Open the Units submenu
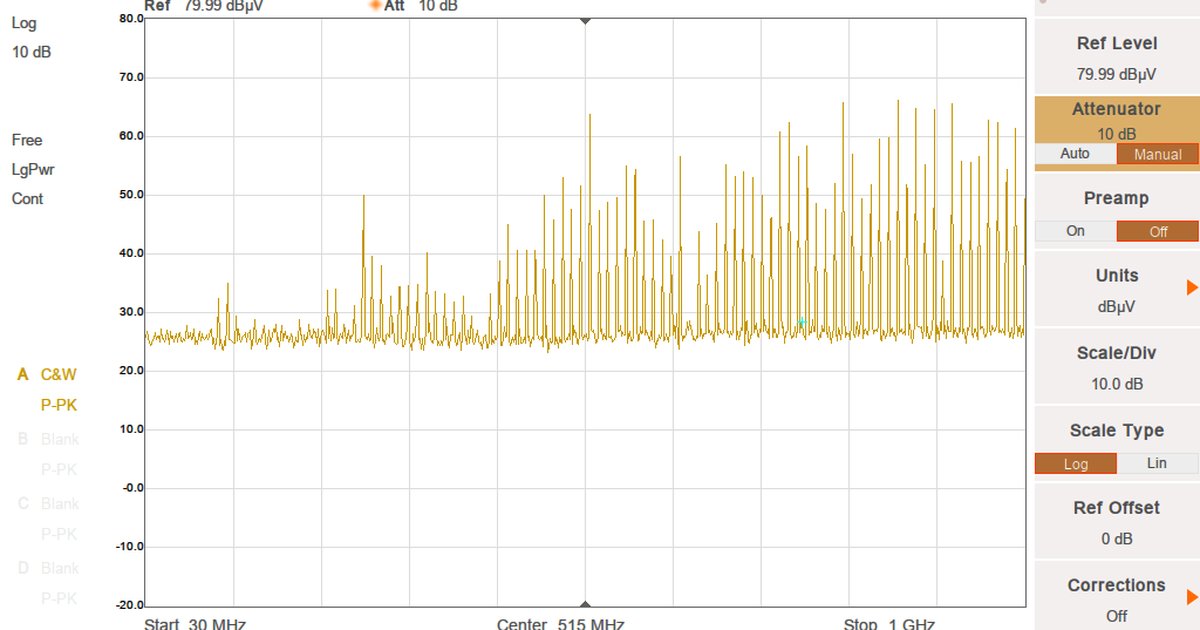The image size is (1200, 630). click(x=1116, y=289)
